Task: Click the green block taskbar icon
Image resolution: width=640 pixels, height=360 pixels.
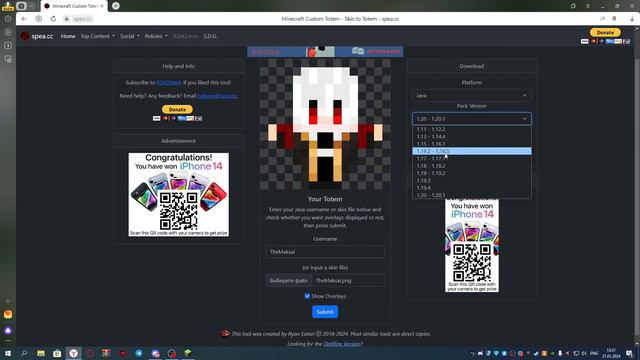Action: tap(188, 353)
